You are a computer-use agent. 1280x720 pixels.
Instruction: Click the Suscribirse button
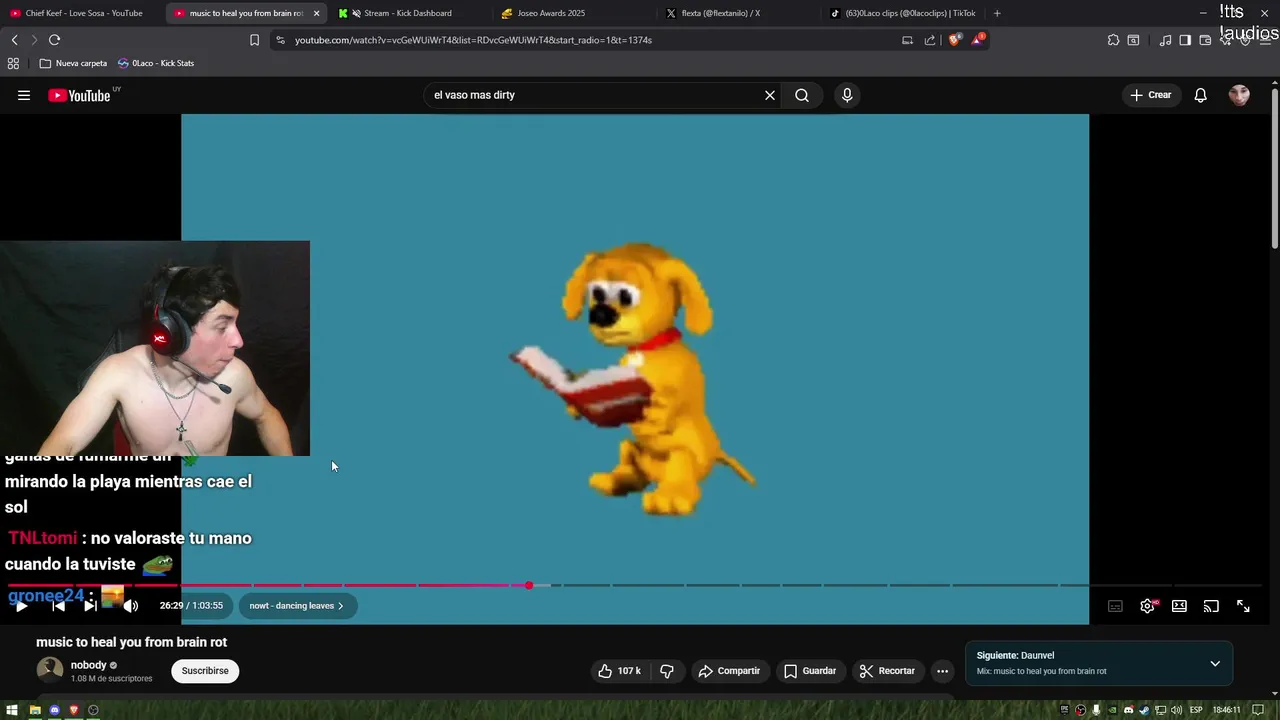point(205,671)
